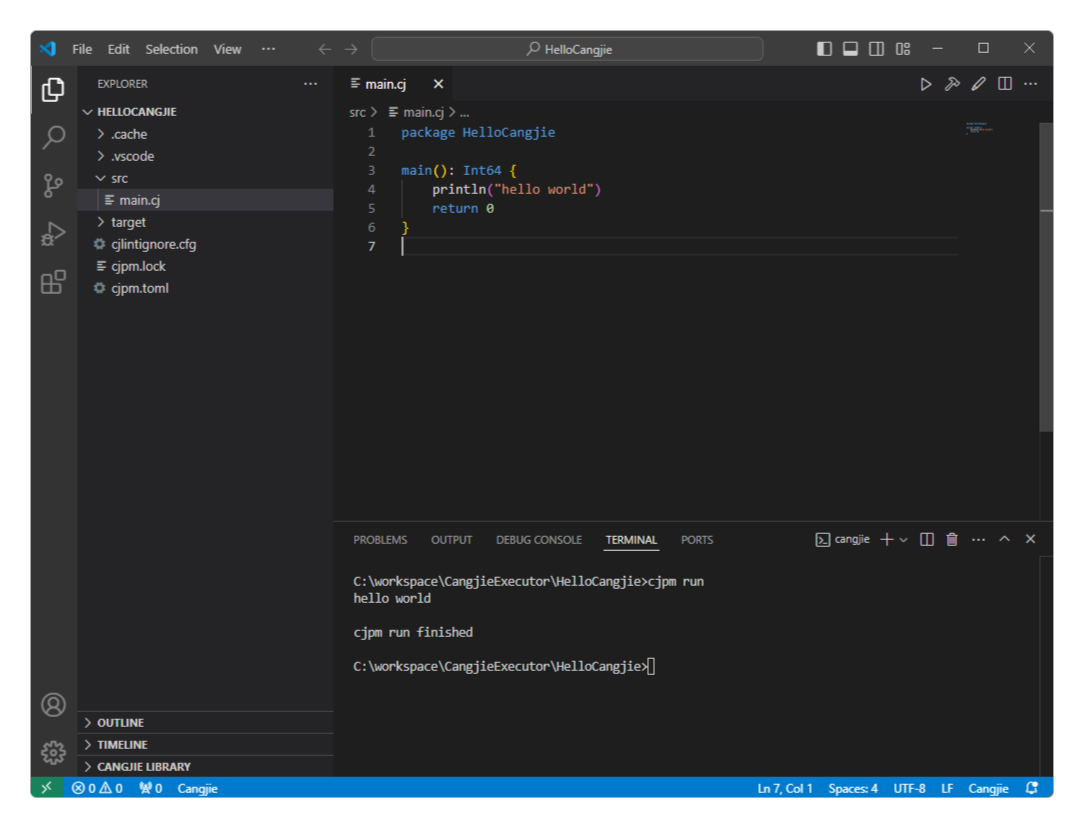Screen dimensions: 1084x828
Task: Open Run and Debug view
Action: coord(53,234)
